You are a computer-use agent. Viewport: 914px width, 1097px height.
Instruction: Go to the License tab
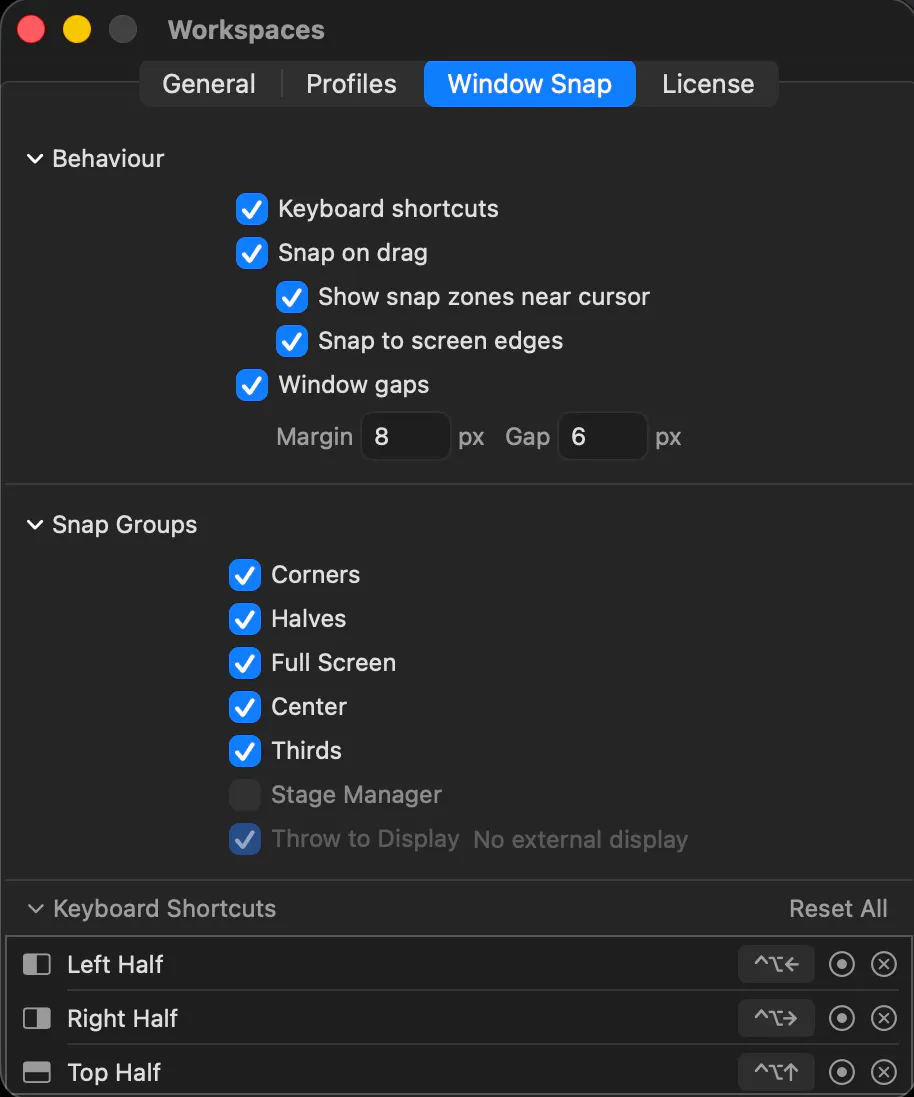pos(708,84)
